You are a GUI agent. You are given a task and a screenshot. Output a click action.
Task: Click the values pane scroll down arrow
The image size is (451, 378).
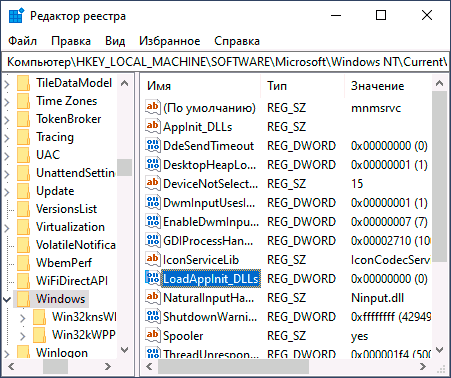tap(439, 350)
